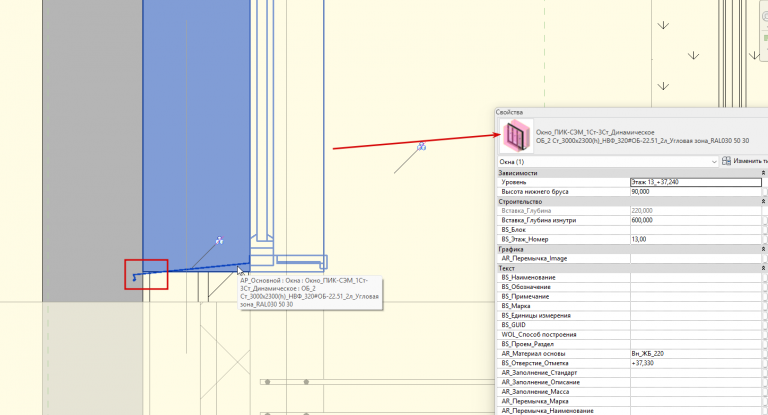Click the Вставка_Глубина изнутри value 600,000
This screenshot has width=768, height=415.
[x=696, y=220]
